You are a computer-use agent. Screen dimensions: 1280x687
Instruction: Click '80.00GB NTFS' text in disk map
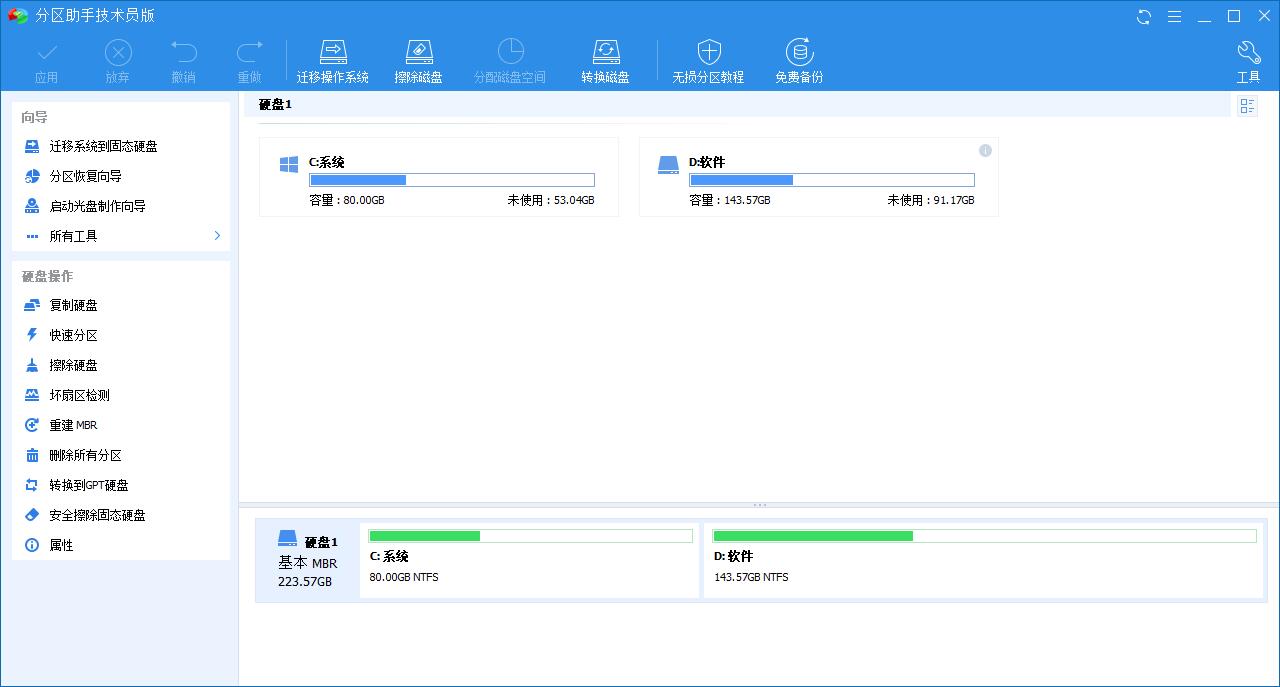point(404,577)
